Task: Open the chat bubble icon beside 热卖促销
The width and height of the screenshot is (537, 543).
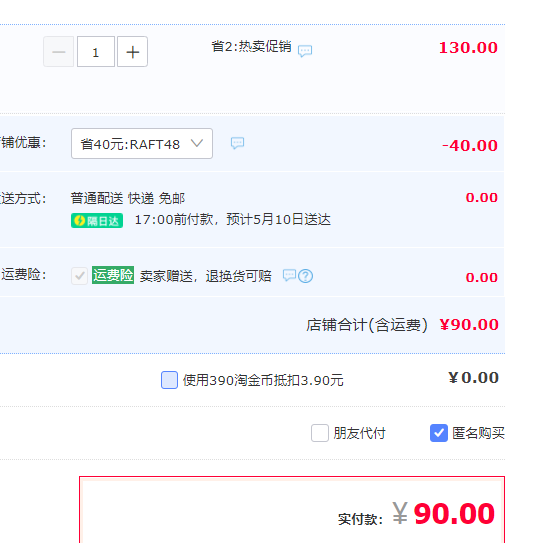Action: pos(305,51)
